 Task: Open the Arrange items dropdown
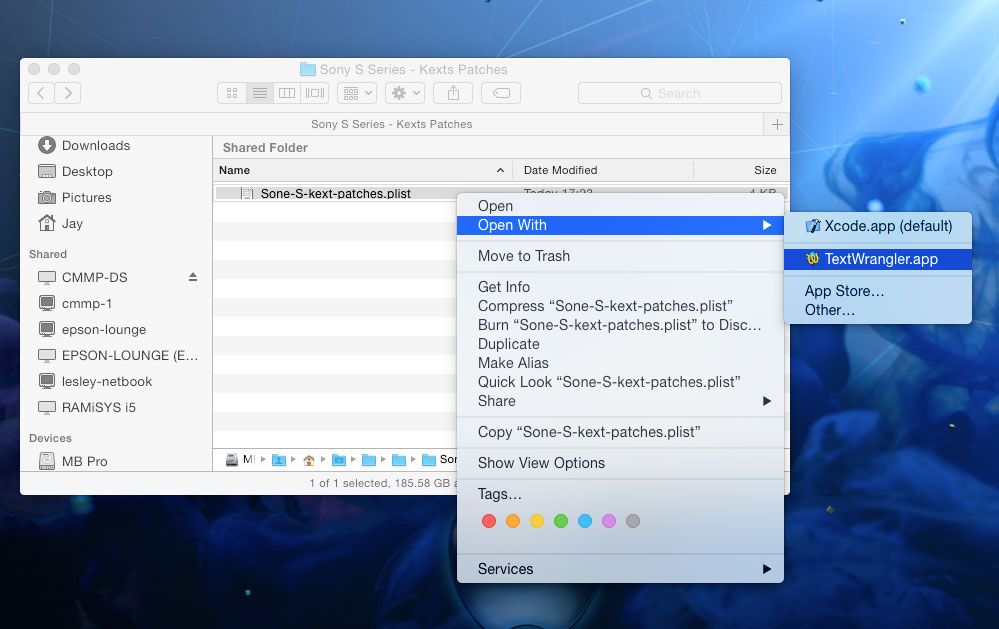(357, 93)
